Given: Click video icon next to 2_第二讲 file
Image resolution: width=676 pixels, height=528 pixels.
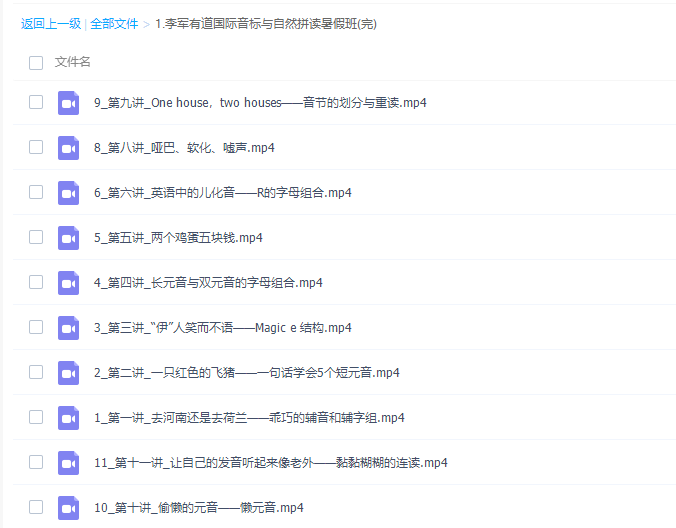Looking at the screenshot, I should click(68, 372).
